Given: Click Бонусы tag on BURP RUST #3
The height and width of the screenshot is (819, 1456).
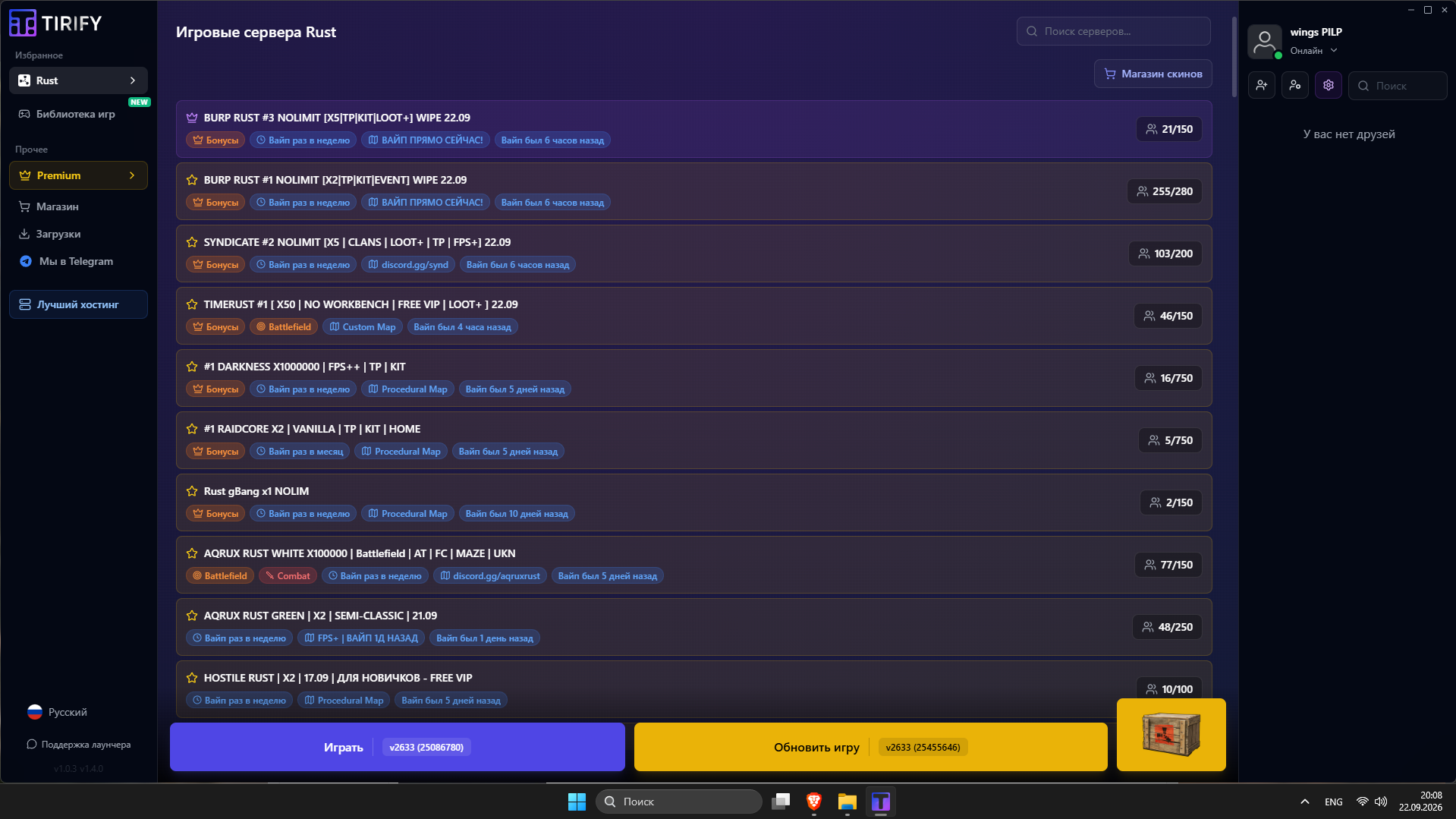Looking at the screenshot, I should (215, 140).
